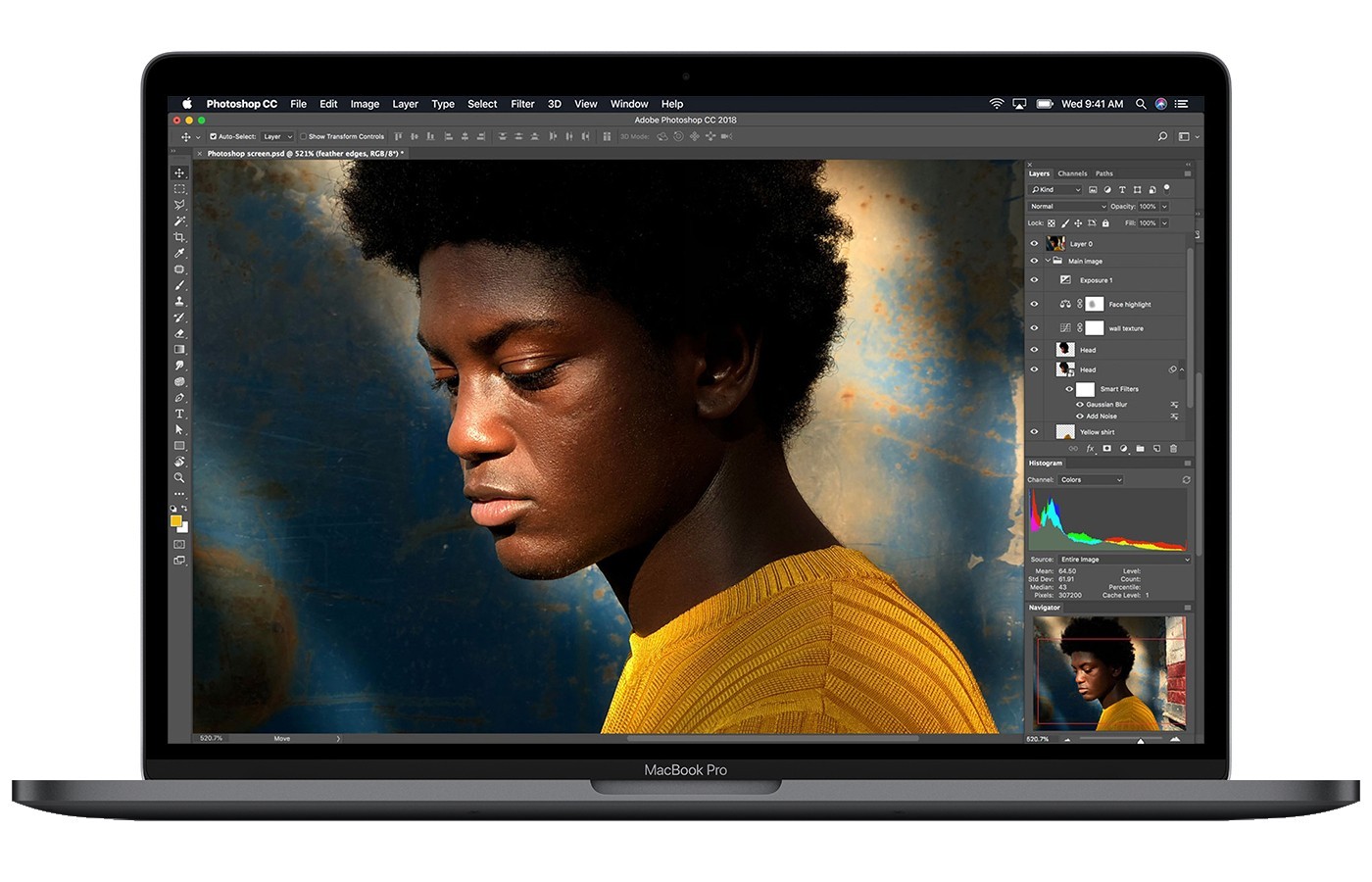Enable the Show Transform Controls checkbox
This screenshot has width=1372, height=882.
point(302,136)
